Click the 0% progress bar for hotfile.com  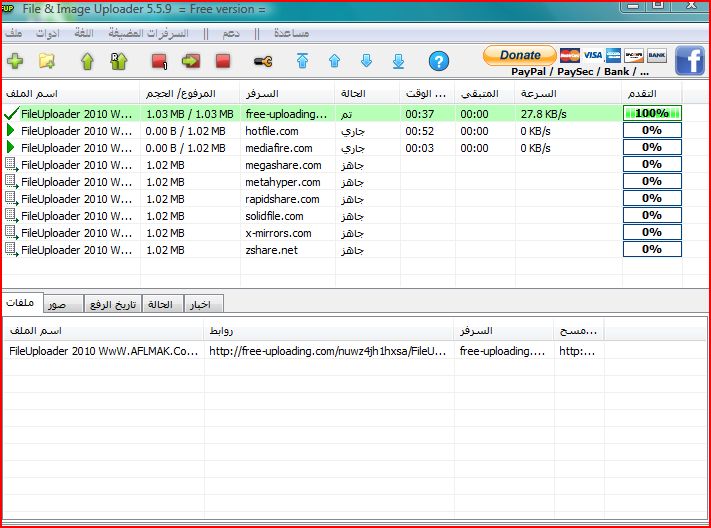point(652,130)
